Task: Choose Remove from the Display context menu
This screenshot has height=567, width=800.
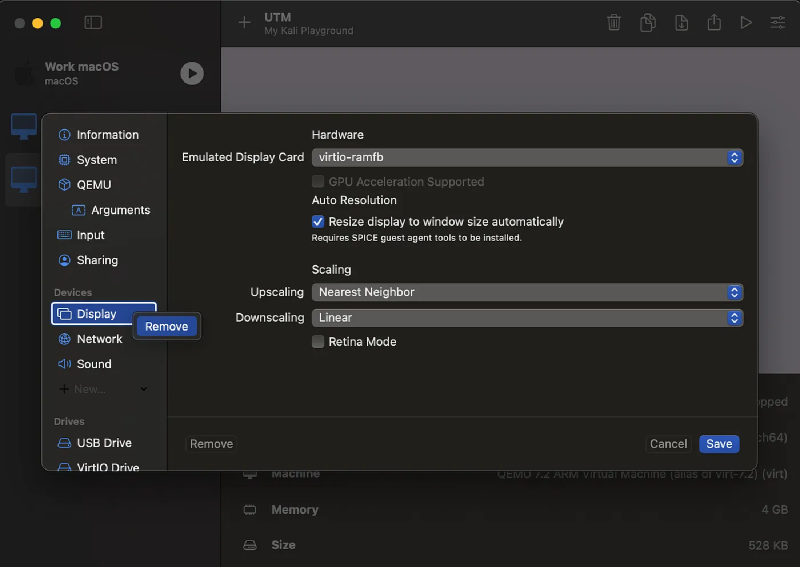Action: (x=166, y=327)
